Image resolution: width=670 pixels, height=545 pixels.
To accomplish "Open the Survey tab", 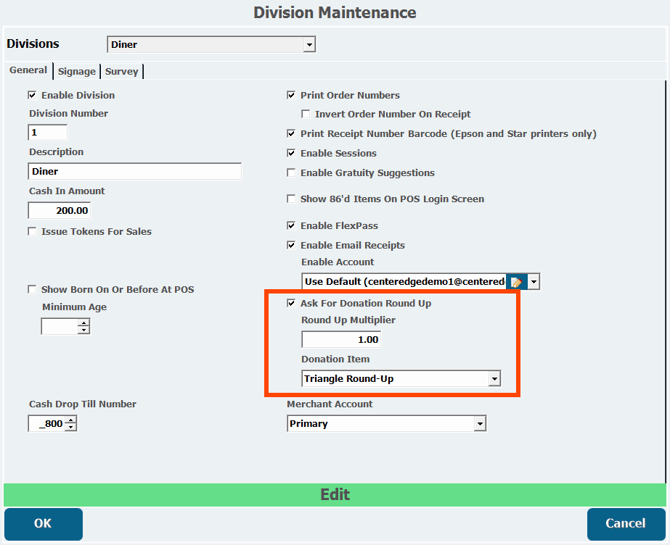I will click(x=122, y=72).
